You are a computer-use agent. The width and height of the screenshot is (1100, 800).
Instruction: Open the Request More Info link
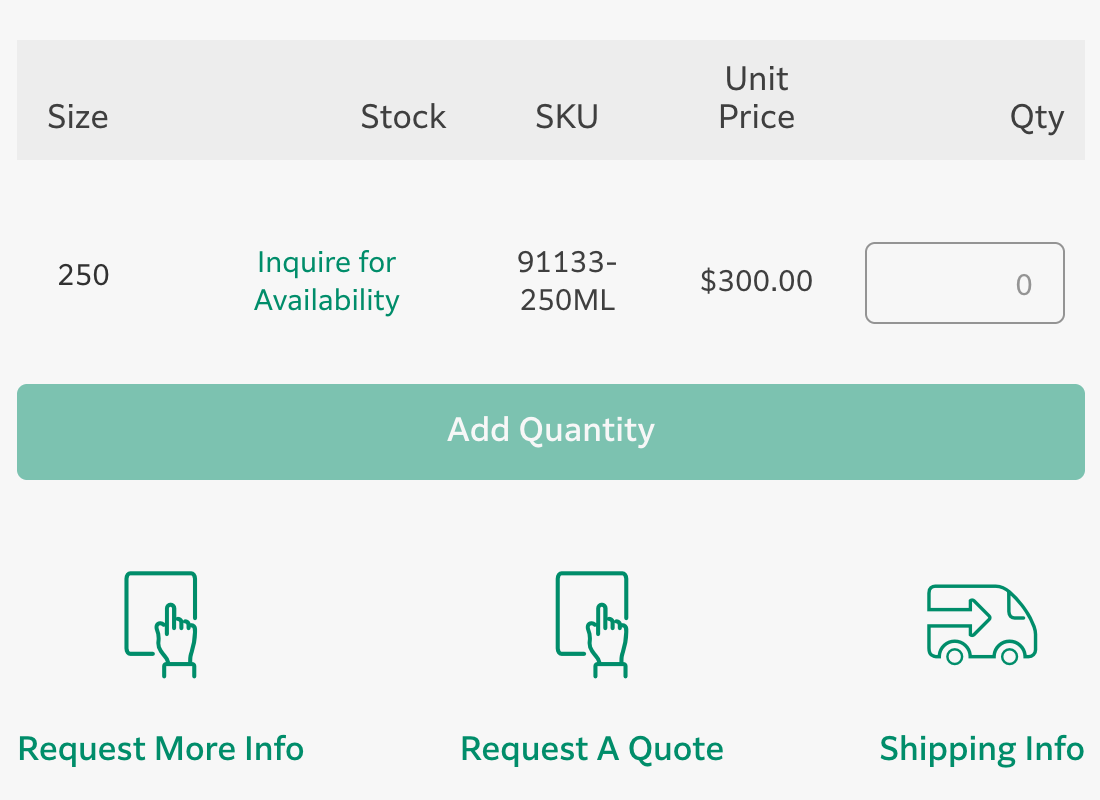point(161,749)
